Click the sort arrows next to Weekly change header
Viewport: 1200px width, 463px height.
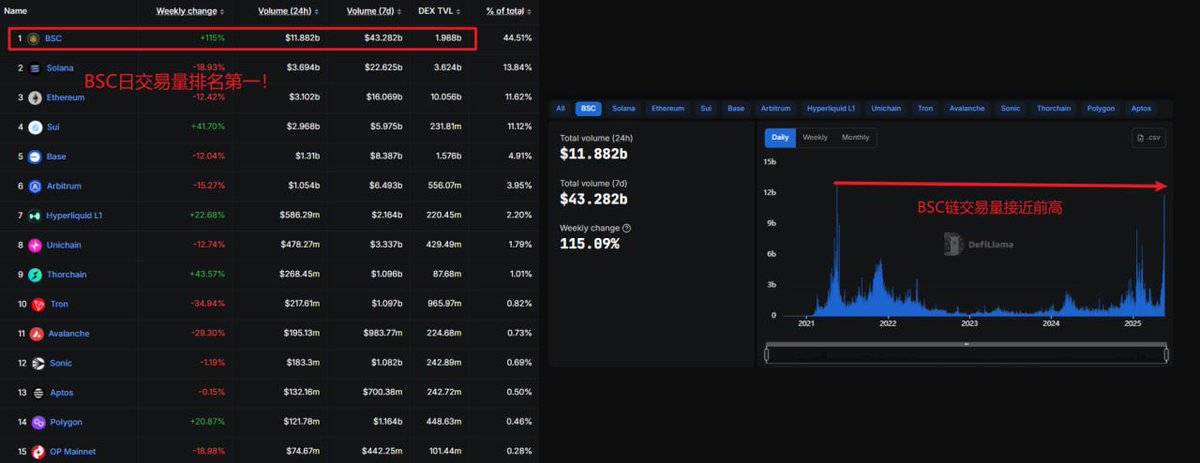point(222,11)
